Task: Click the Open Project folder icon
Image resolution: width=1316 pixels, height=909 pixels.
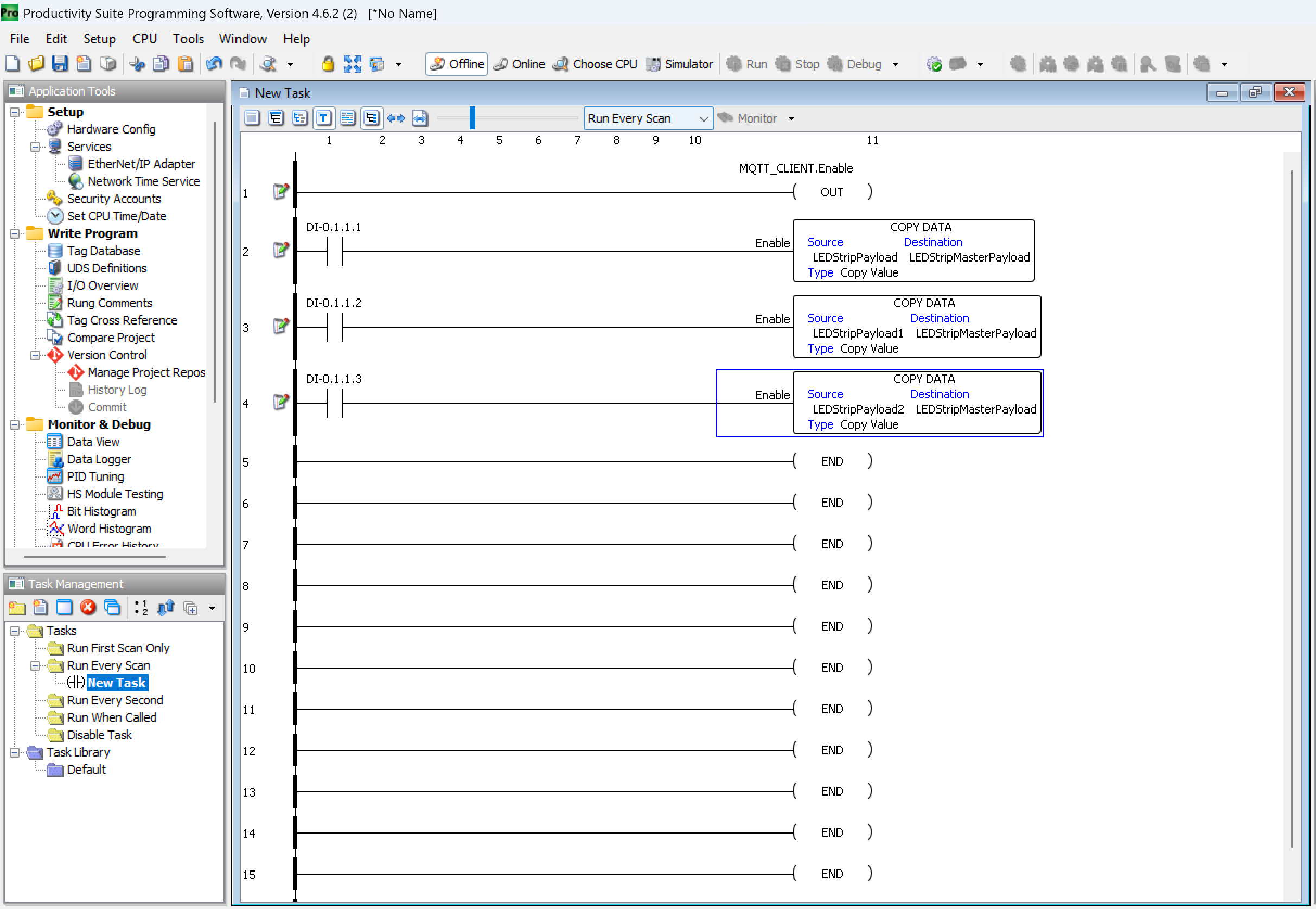Action: pyautogui.click(x=36, y=64)
